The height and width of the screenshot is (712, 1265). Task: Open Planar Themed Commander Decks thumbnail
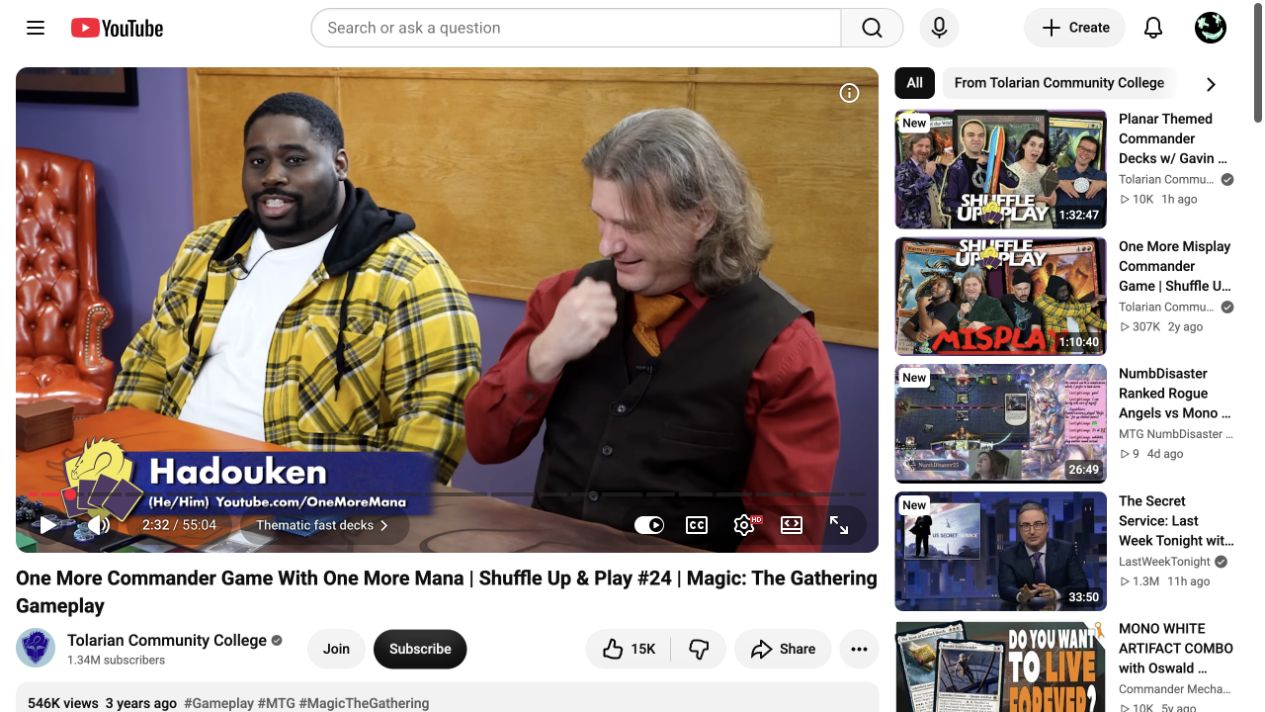(1001, 169)
